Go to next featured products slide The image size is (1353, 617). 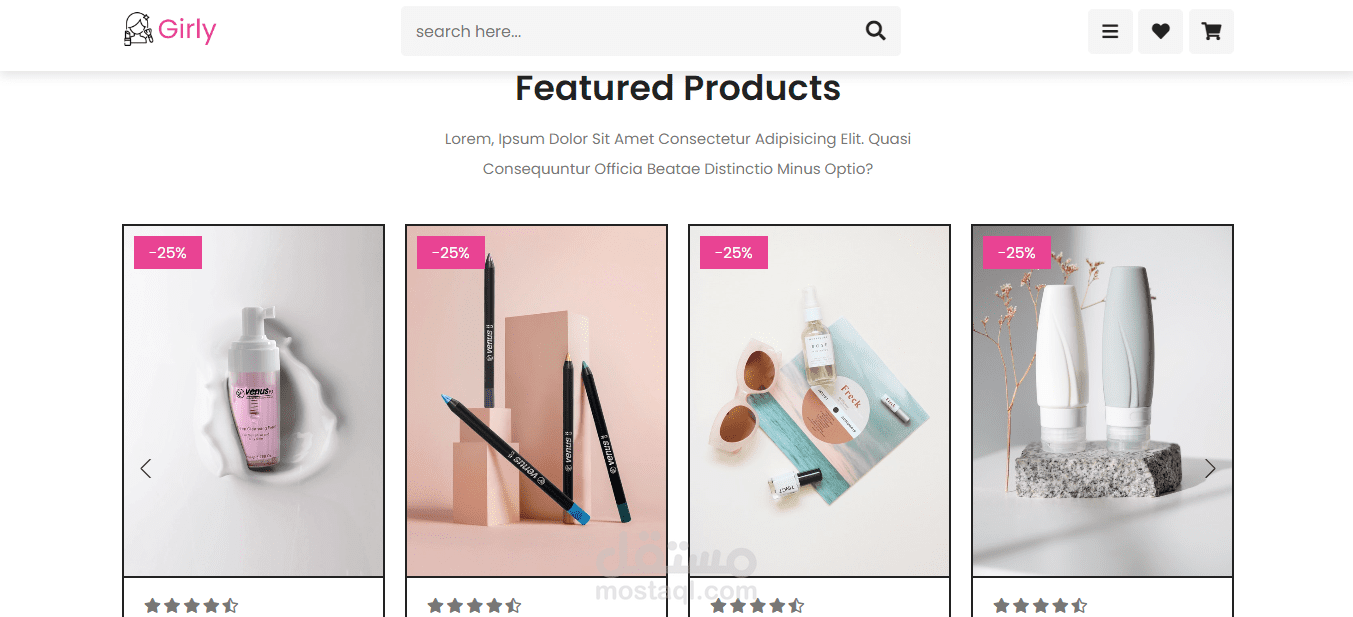click(1210, 468)
